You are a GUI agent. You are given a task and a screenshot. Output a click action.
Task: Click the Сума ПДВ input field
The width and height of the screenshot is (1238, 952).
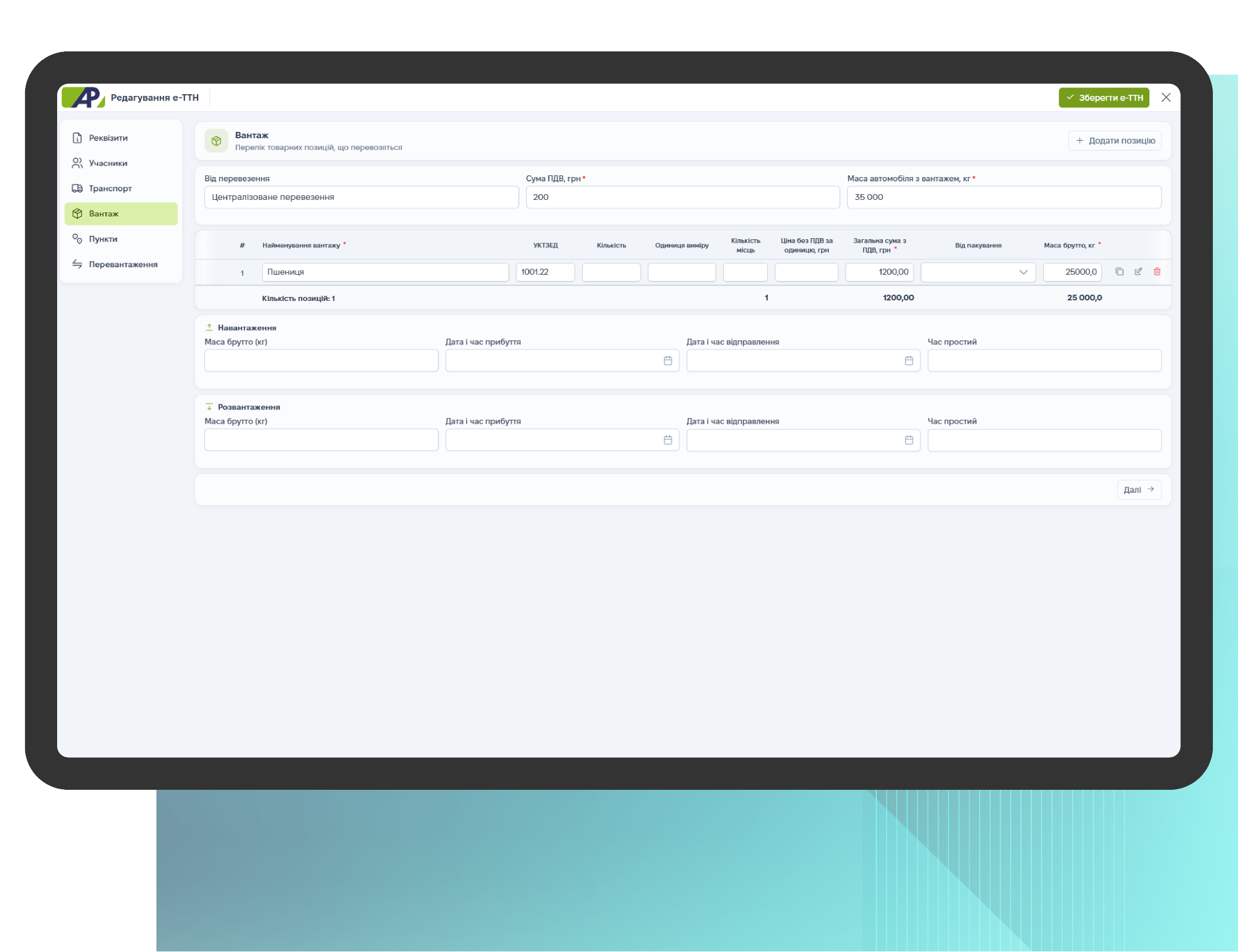tap(682, 197)
